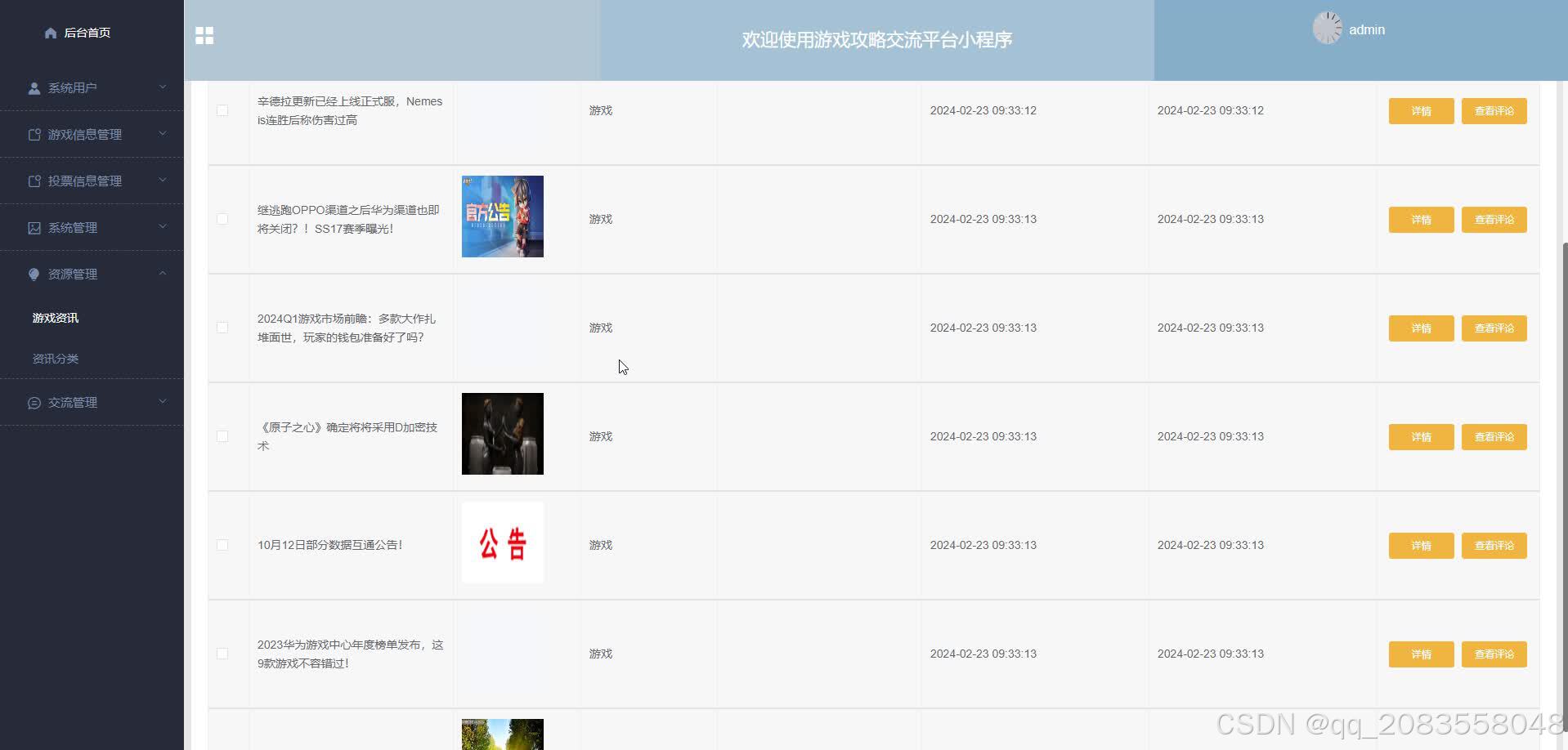Image resolution: width=1568 pixels, height=750 pixels.
Task: Click the picture icon beside 系统管理
Action: (34, 228)
